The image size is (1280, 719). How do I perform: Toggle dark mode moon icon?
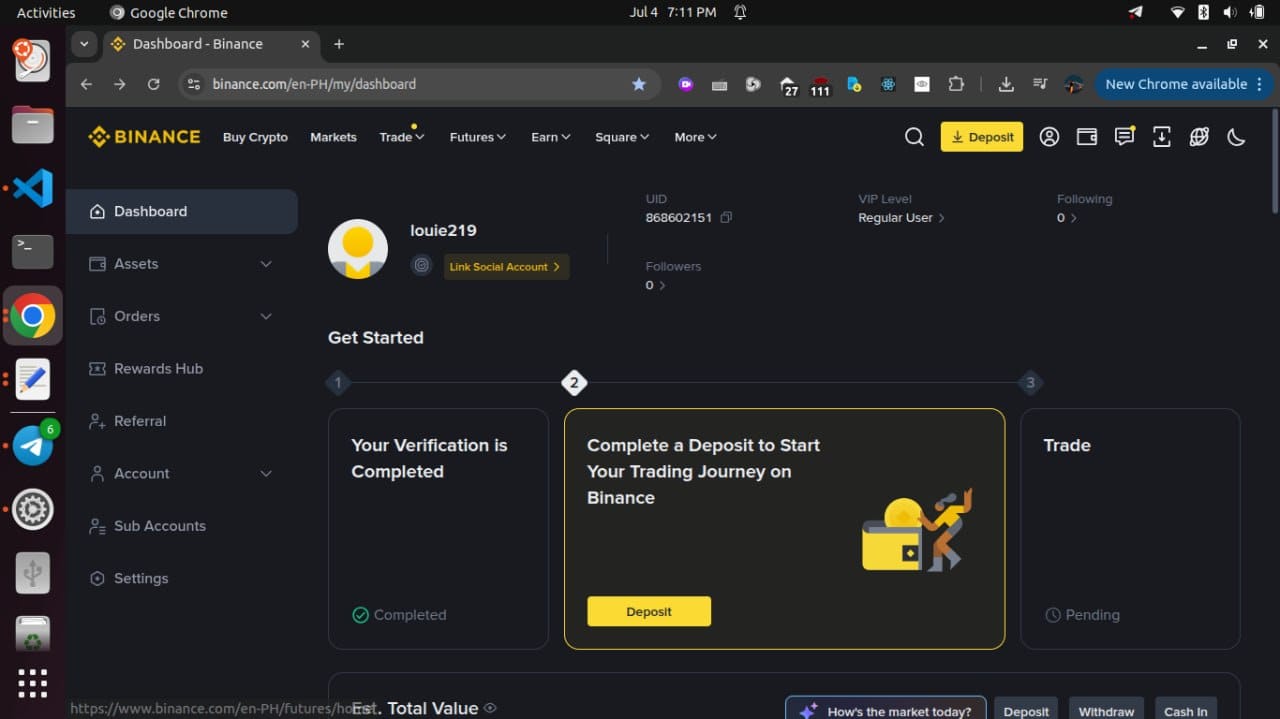point(1236,137)
